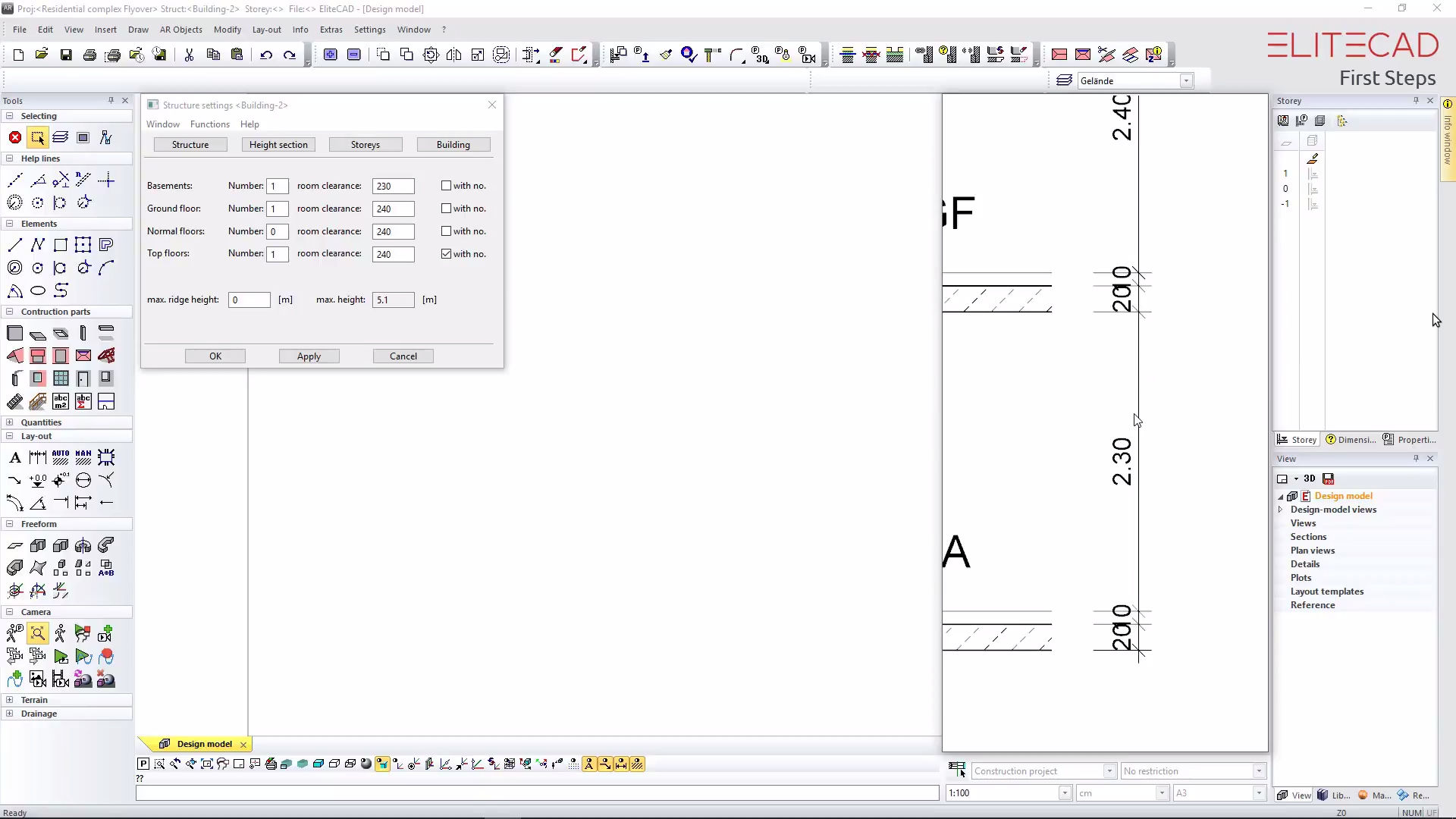Click the Redo arrow icon
1456x819 pixels.
pyautogui.click(x=290, y=55)
